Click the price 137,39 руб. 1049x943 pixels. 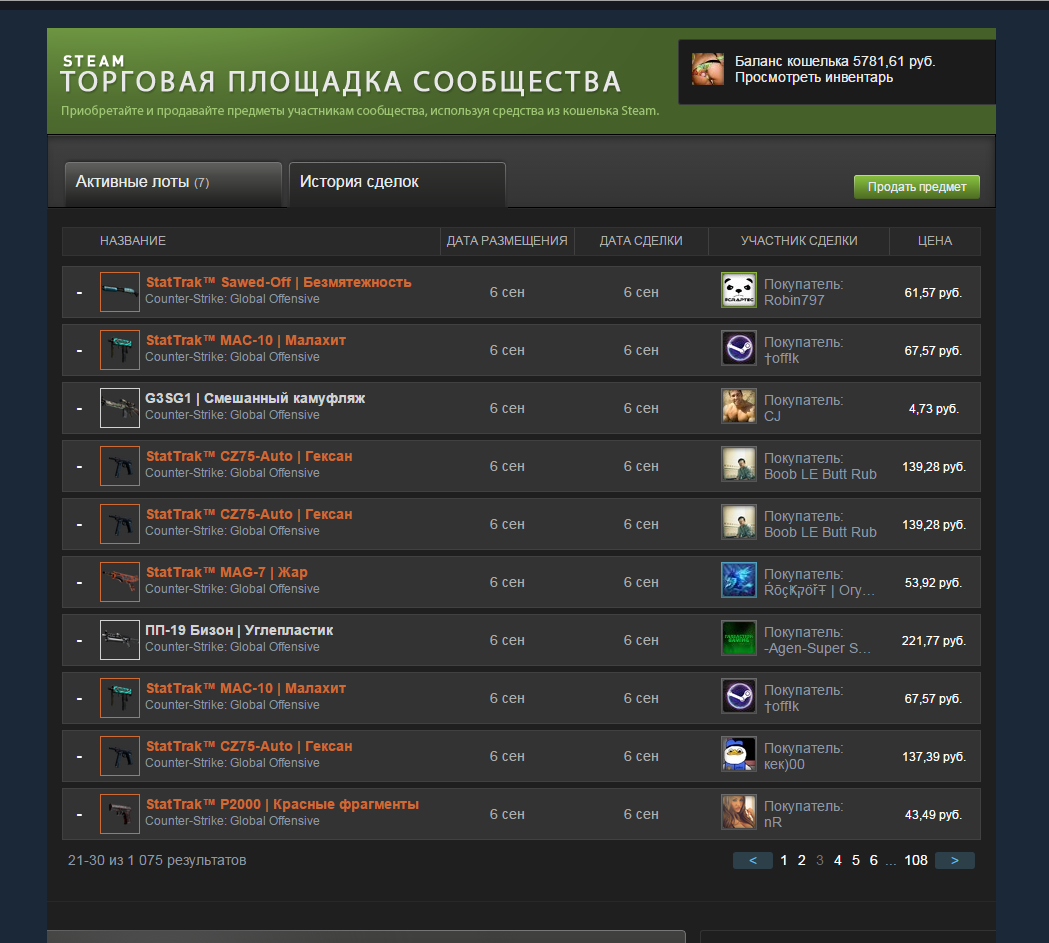tap(934, 756)
